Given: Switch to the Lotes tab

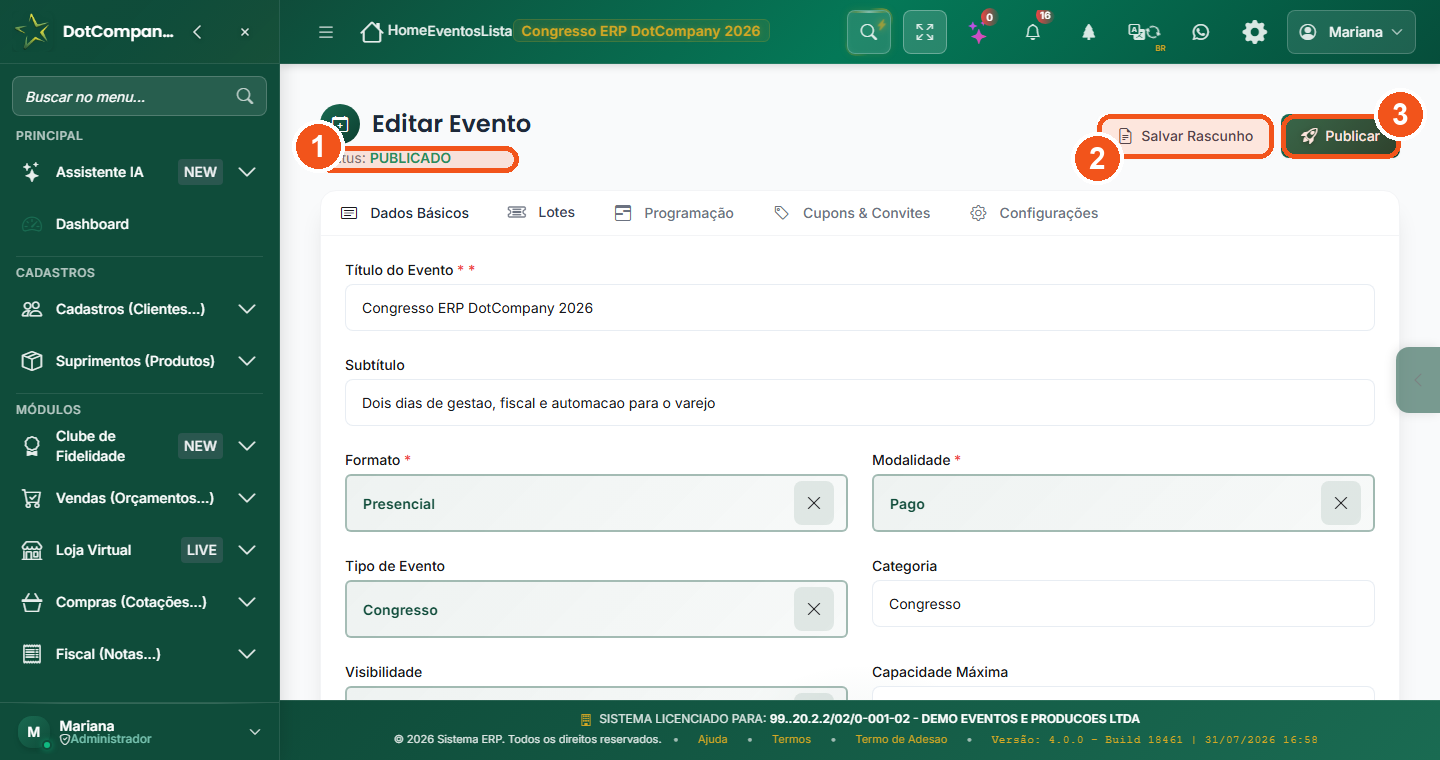Looking at the screenshot, I should [541, 212].
